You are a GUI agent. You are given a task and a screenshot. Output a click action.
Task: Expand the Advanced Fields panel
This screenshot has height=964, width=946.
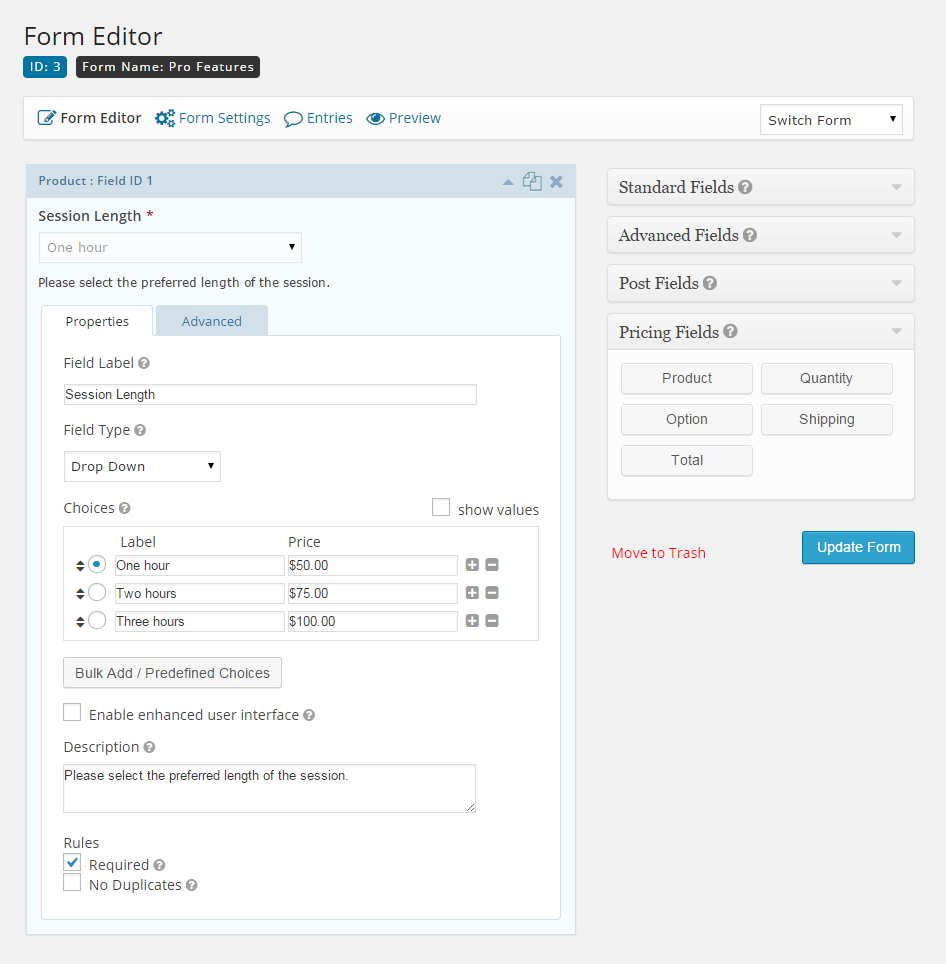click(x=760, y=235)
